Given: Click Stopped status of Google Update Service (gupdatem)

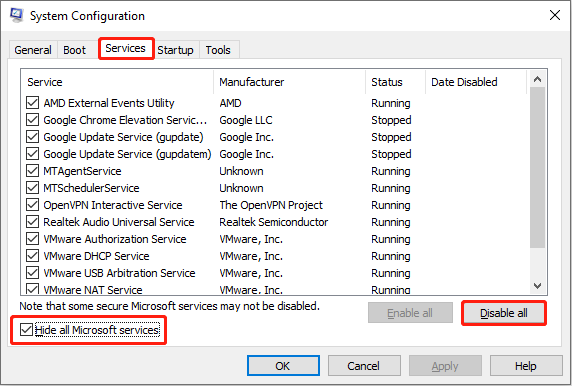Looking at the screenshot, I should (x=391, y=154).
